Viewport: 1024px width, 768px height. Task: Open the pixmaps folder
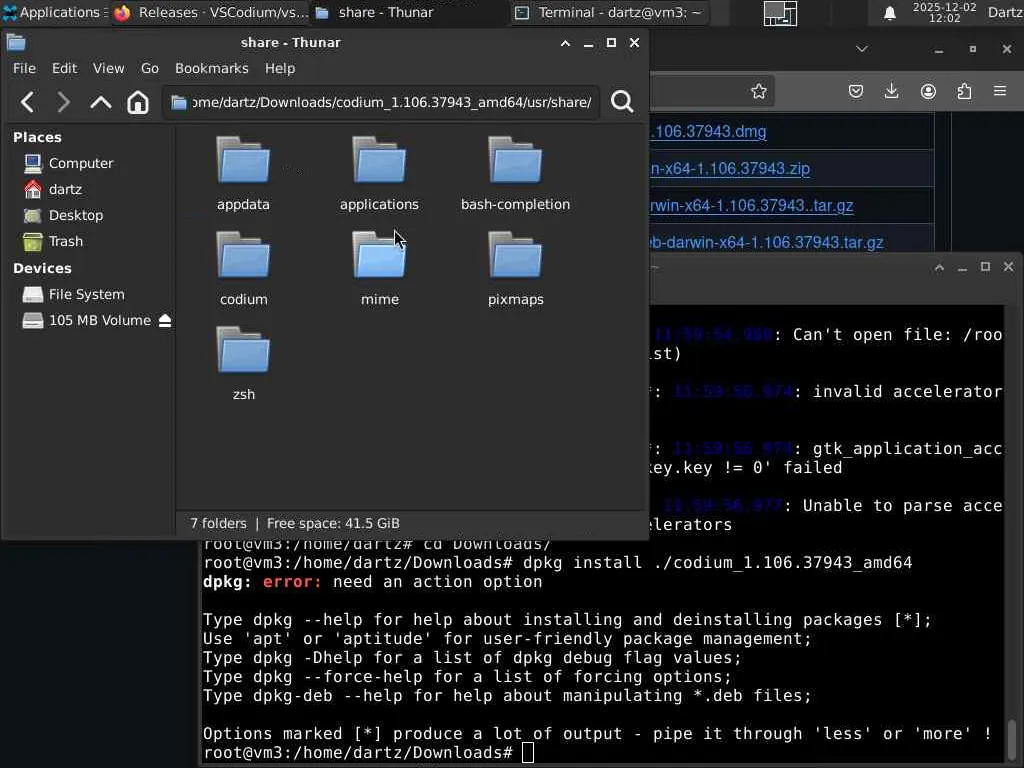tap(515, 268)
